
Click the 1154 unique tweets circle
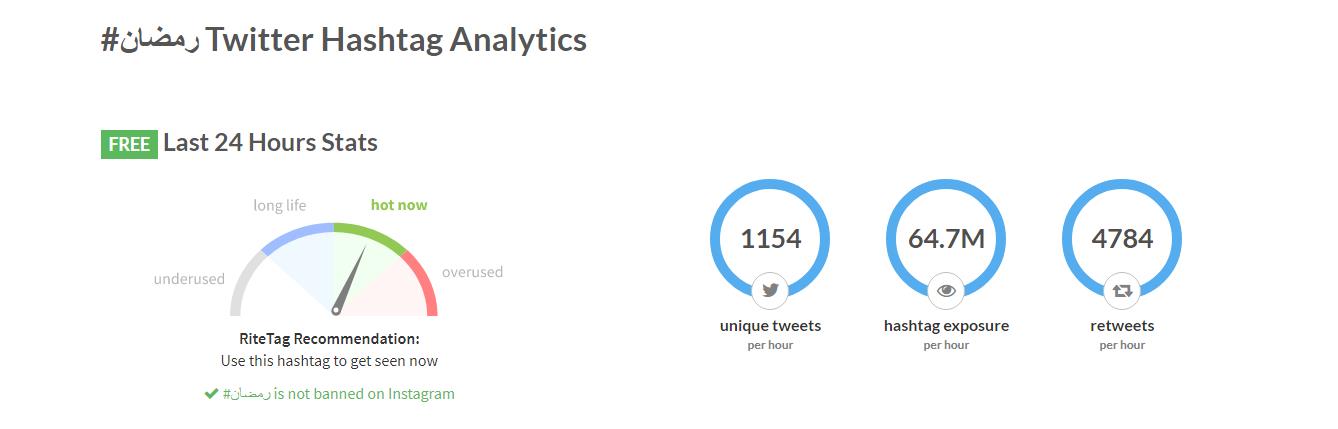point(770,239)
